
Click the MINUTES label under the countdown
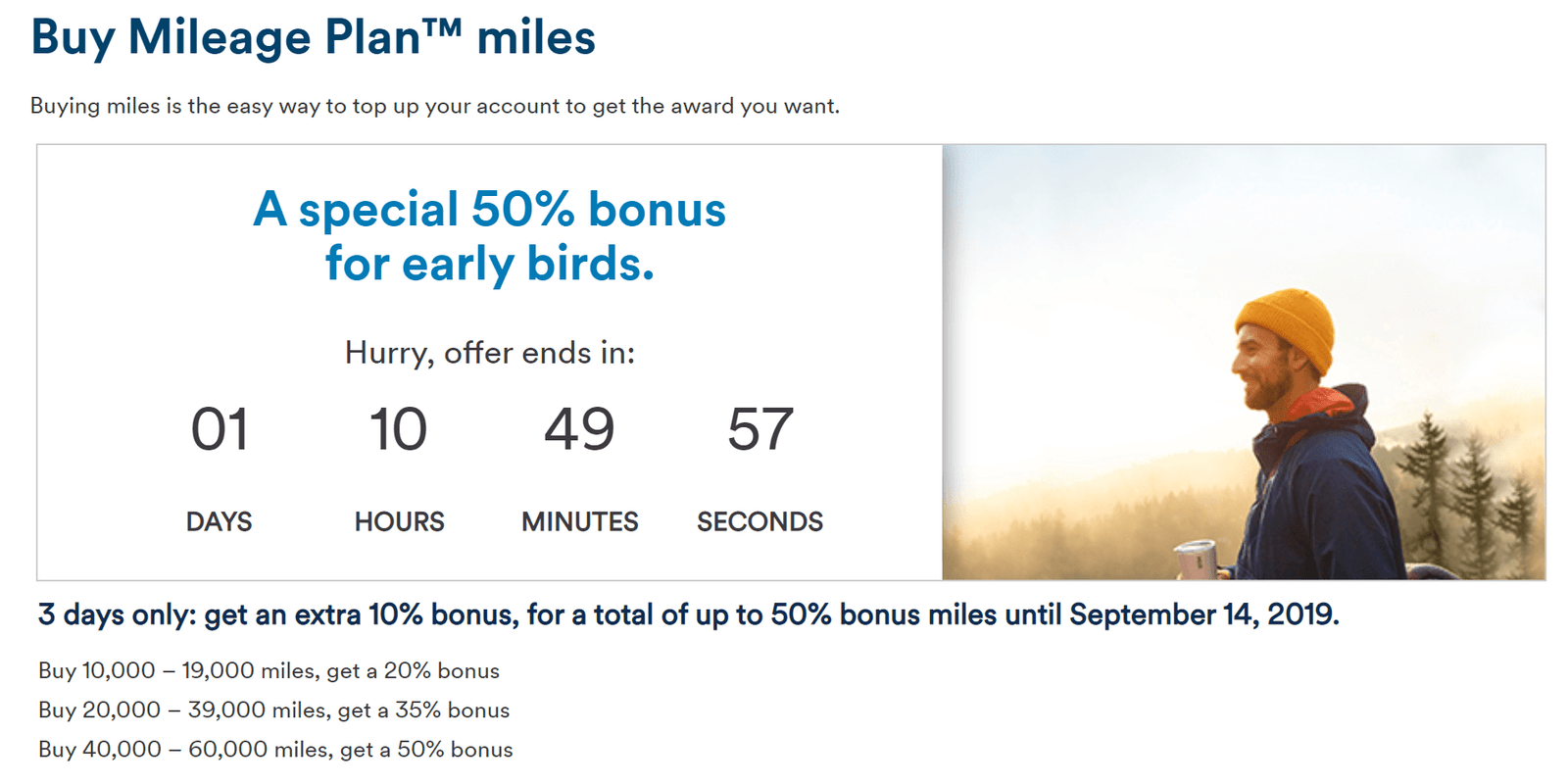579,521
